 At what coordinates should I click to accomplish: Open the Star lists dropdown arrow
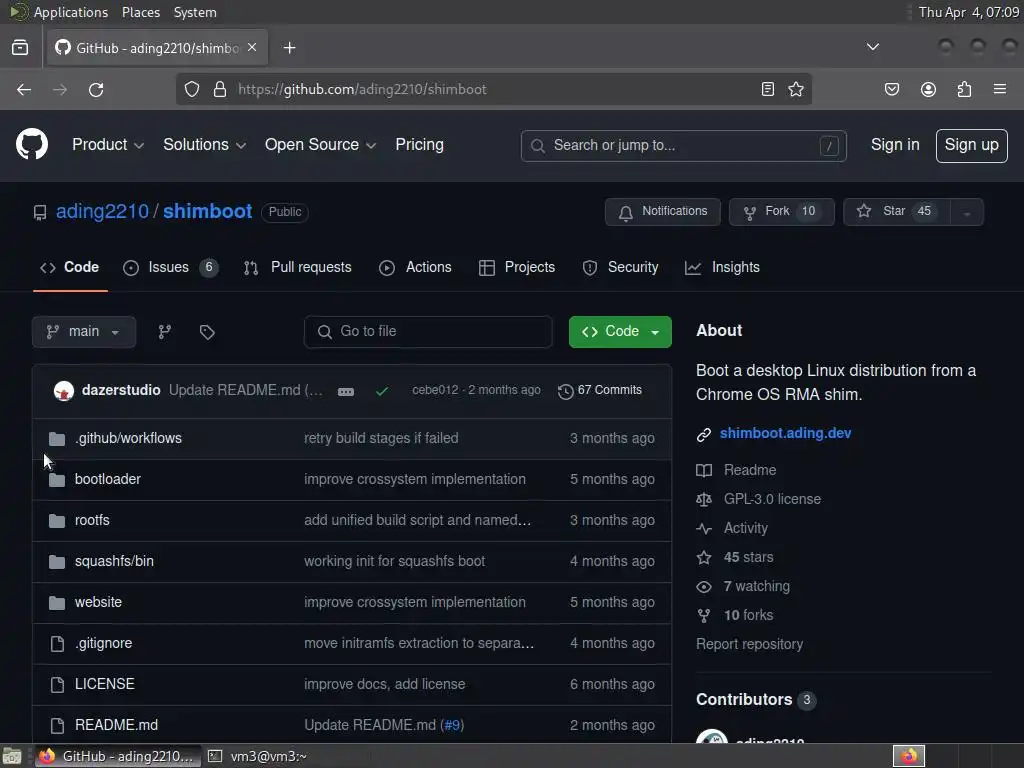967,212
